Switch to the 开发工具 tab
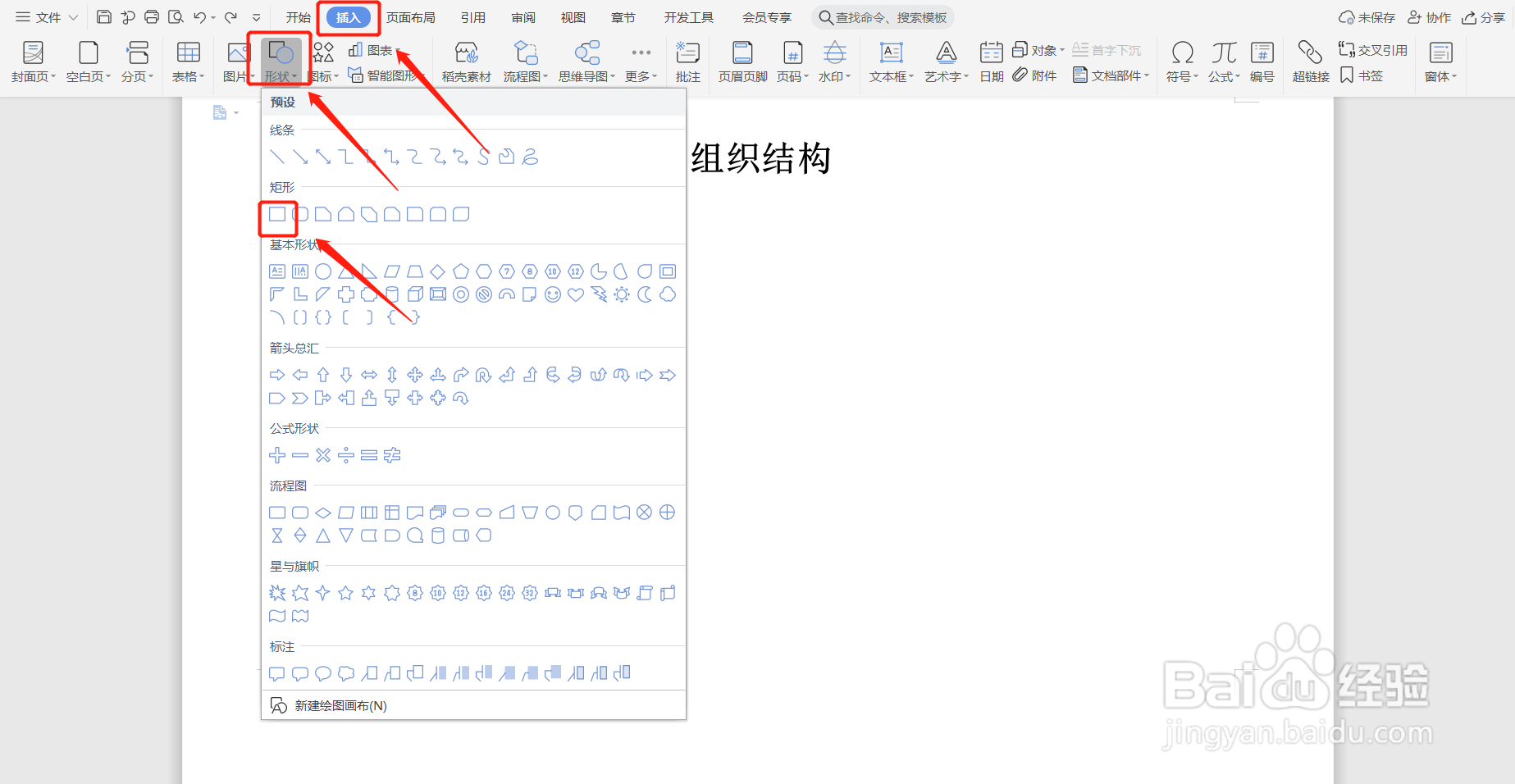This screenshot has height=784, width=1515. click(x=689, y=17)
